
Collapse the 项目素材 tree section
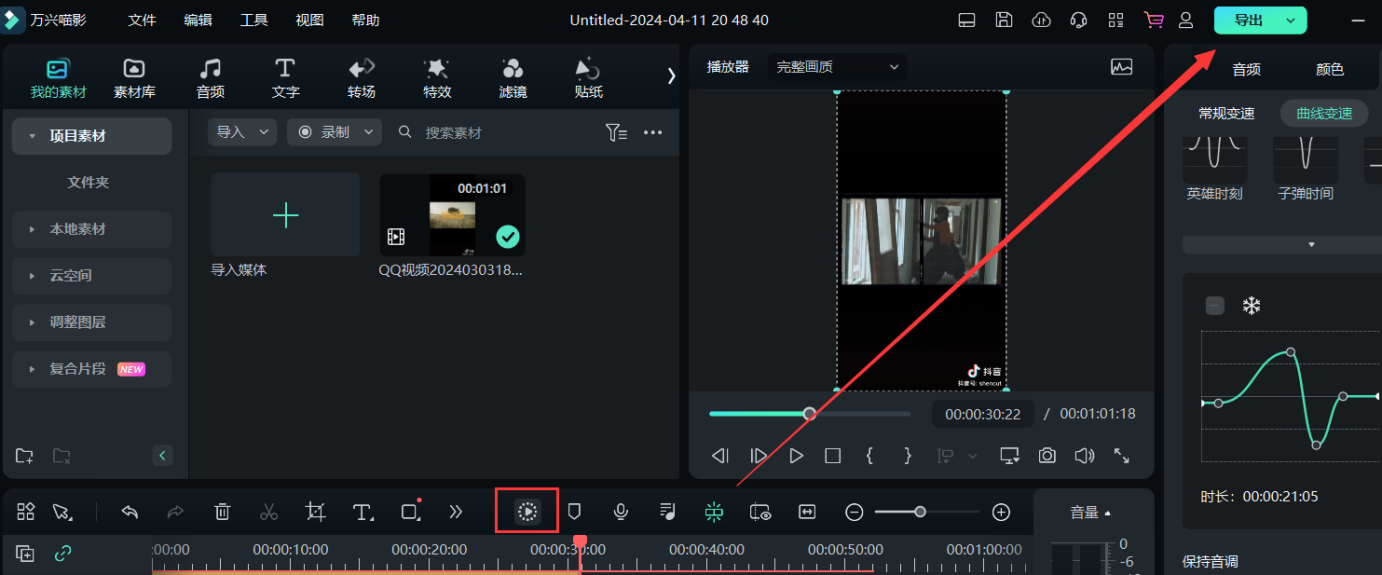tap(32, 136)
